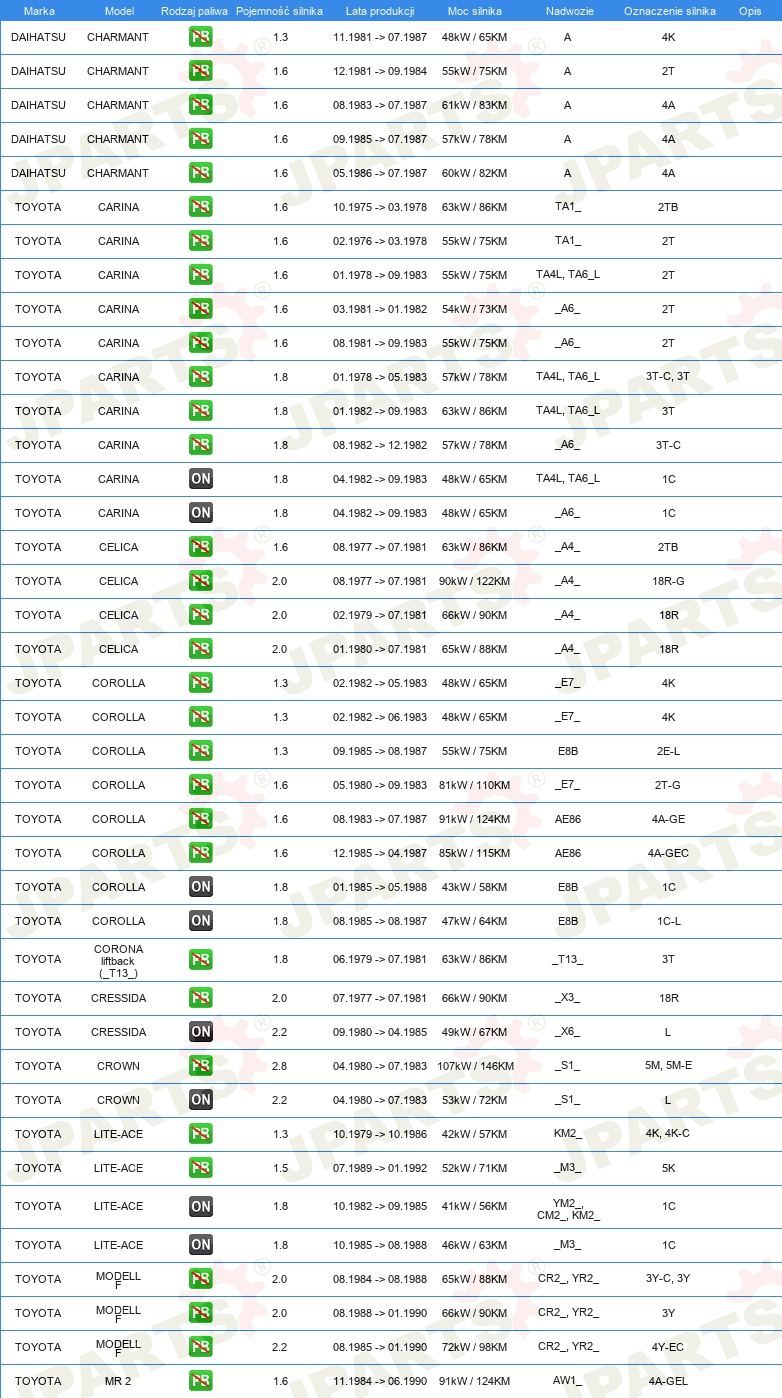The width and height of the screenshot is (782, 1398).
Task: Select the '85kW / 115KM' power cell
Action: [x=475, y=853]
